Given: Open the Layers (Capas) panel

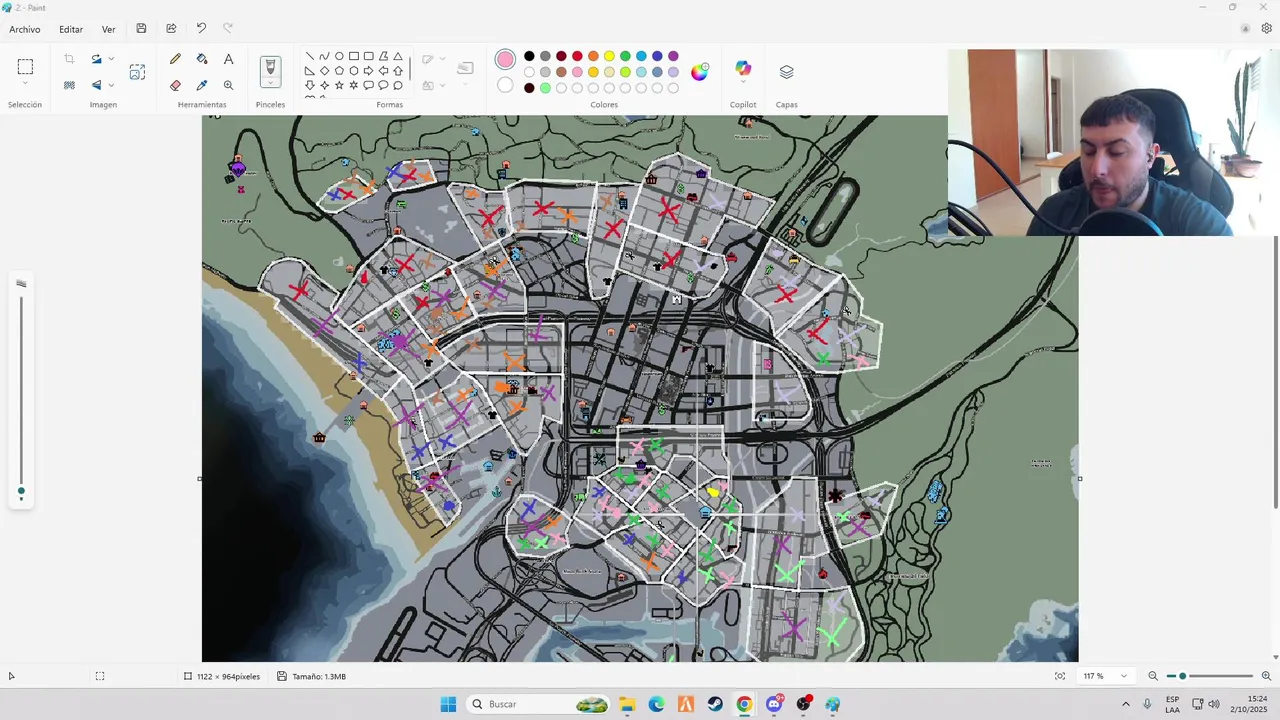Looking at the screenshot, I should tap(786, 72).
